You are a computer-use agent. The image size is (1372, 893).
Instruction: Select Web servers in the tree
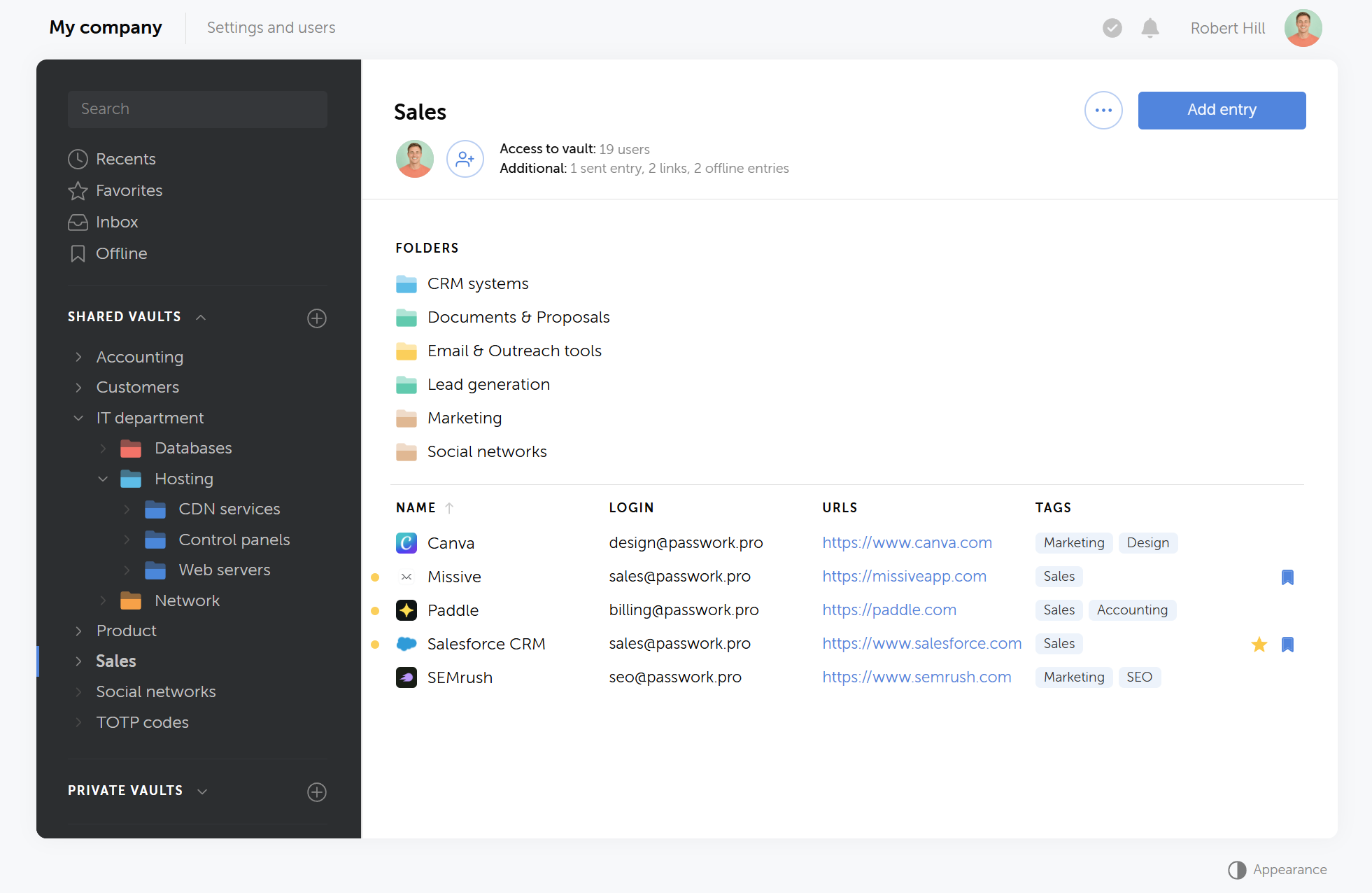point(225,570)
